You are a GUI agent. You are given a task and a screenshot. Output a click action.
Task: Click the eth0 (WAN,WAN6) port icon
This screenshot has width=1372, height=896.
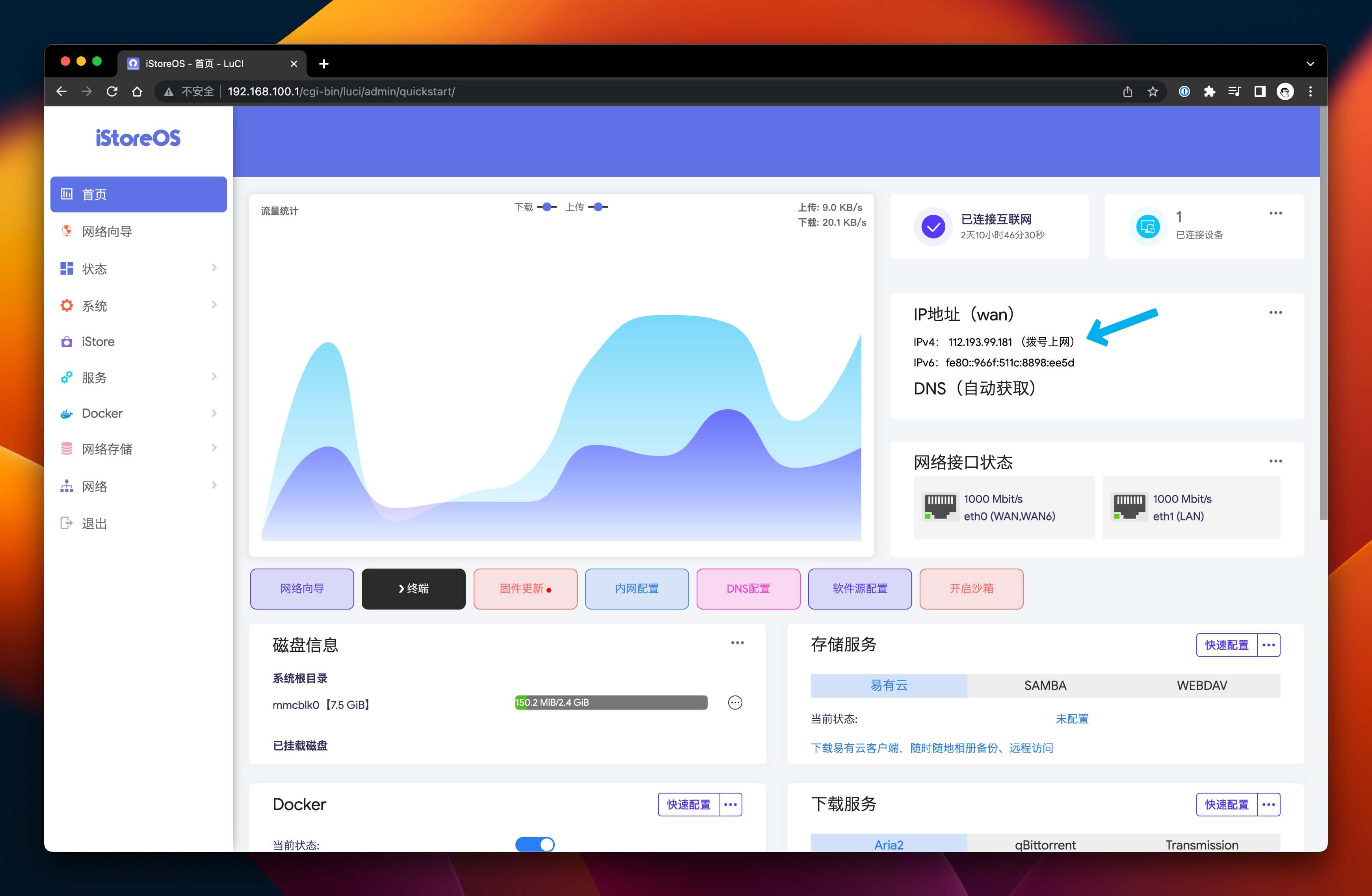940,507
